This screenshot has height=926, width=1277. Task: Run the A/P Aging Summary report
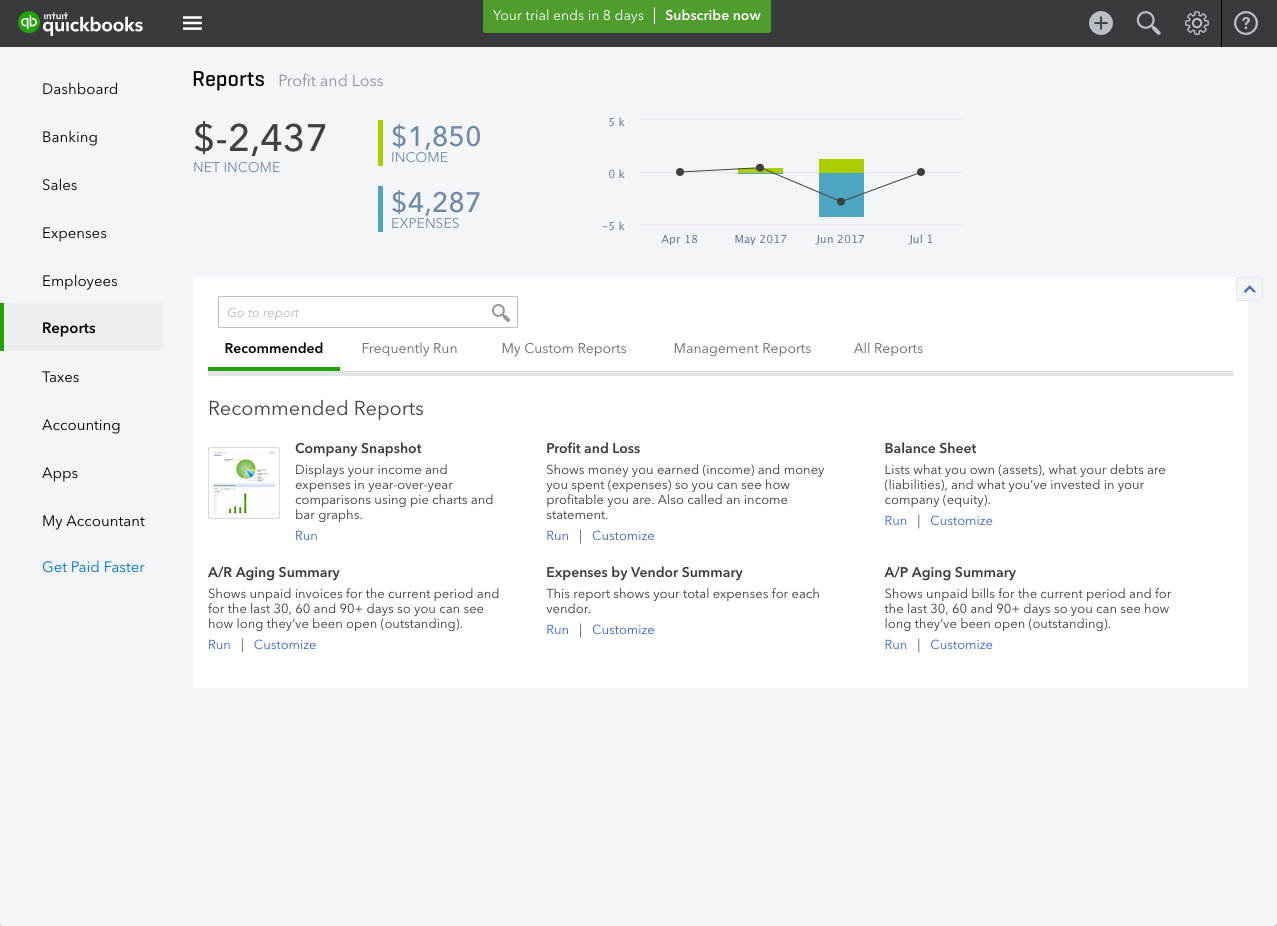(x=896, y=645)
